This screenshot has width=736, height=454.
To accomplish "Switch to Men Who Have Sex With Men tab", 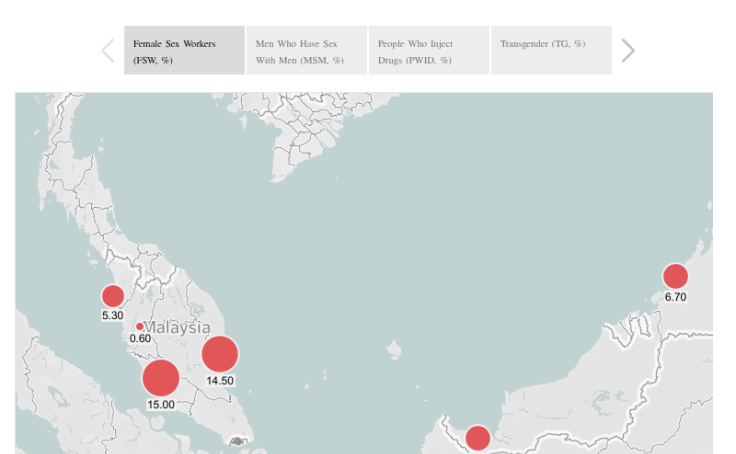I will pyautogui.click(x=306, y=51).
